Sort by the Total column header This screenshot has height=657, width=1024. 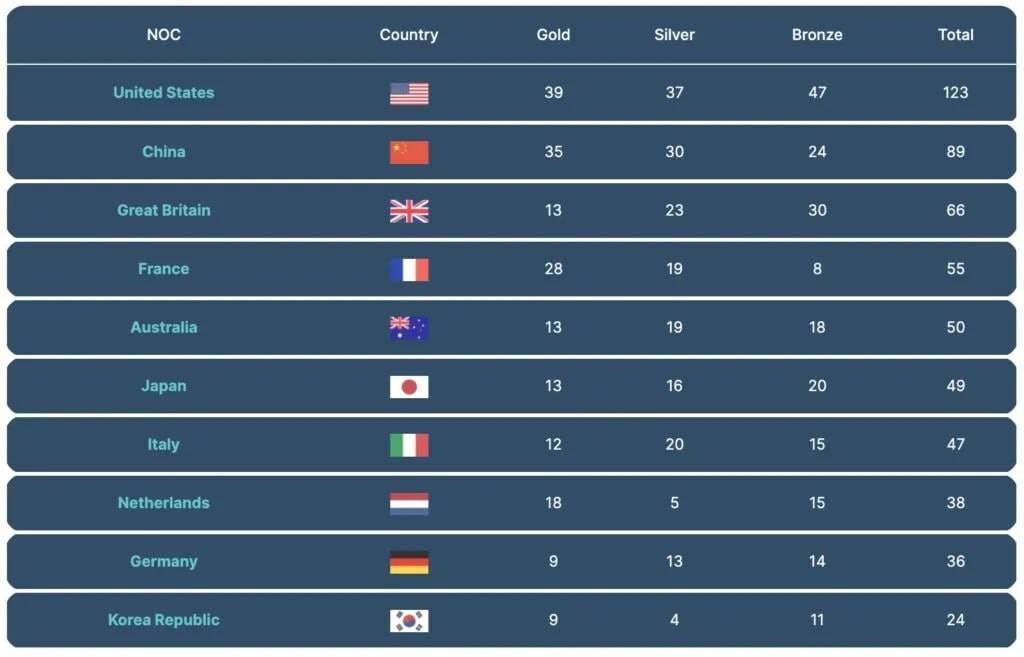coord(955,35)
